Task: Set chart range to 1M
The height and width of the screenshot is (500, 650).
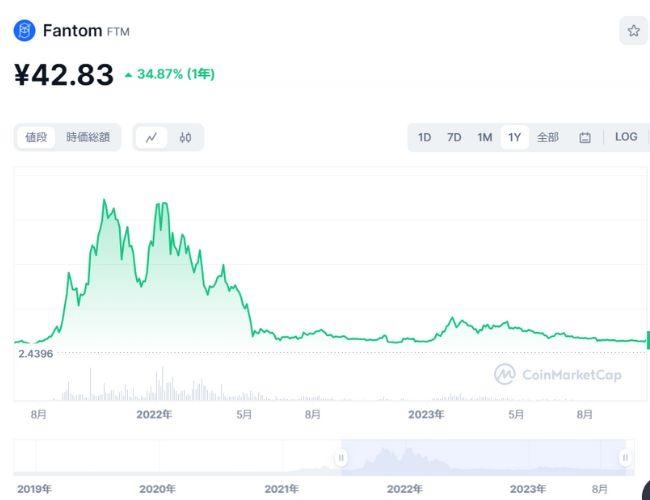Action: click(x=484, y=137)
